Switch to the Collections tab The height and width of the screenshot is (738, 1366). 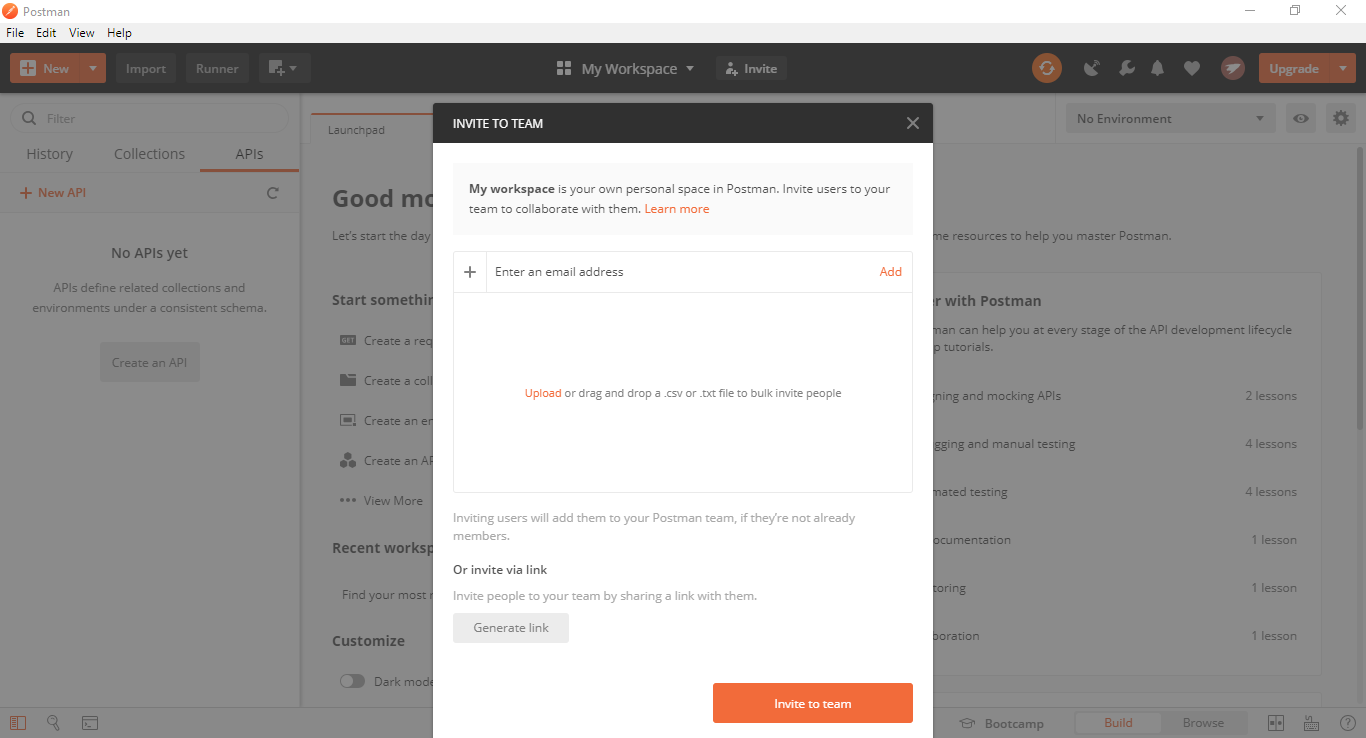pos(149,154)
